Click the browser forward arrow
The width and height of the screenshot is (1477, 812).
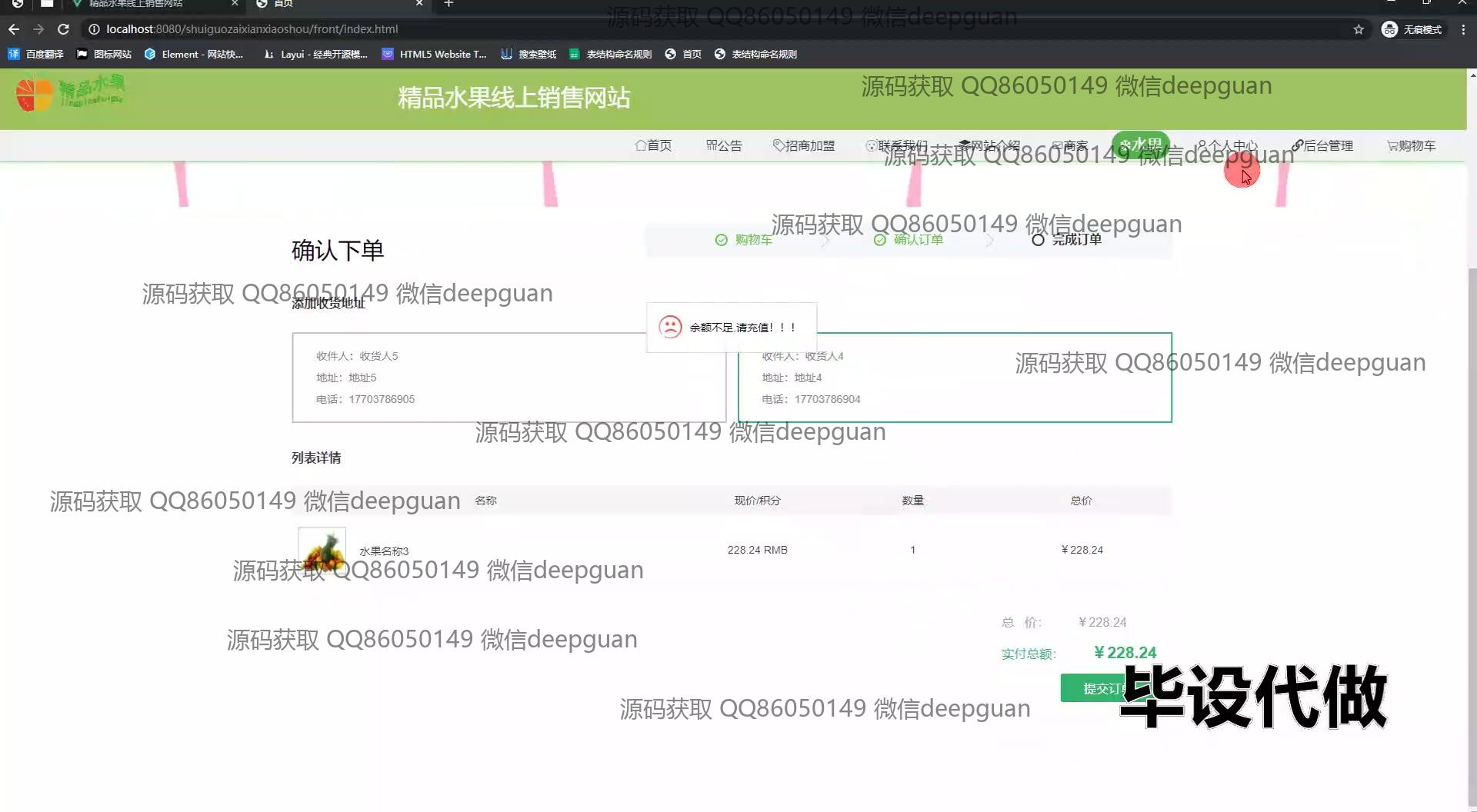[38, 29]
